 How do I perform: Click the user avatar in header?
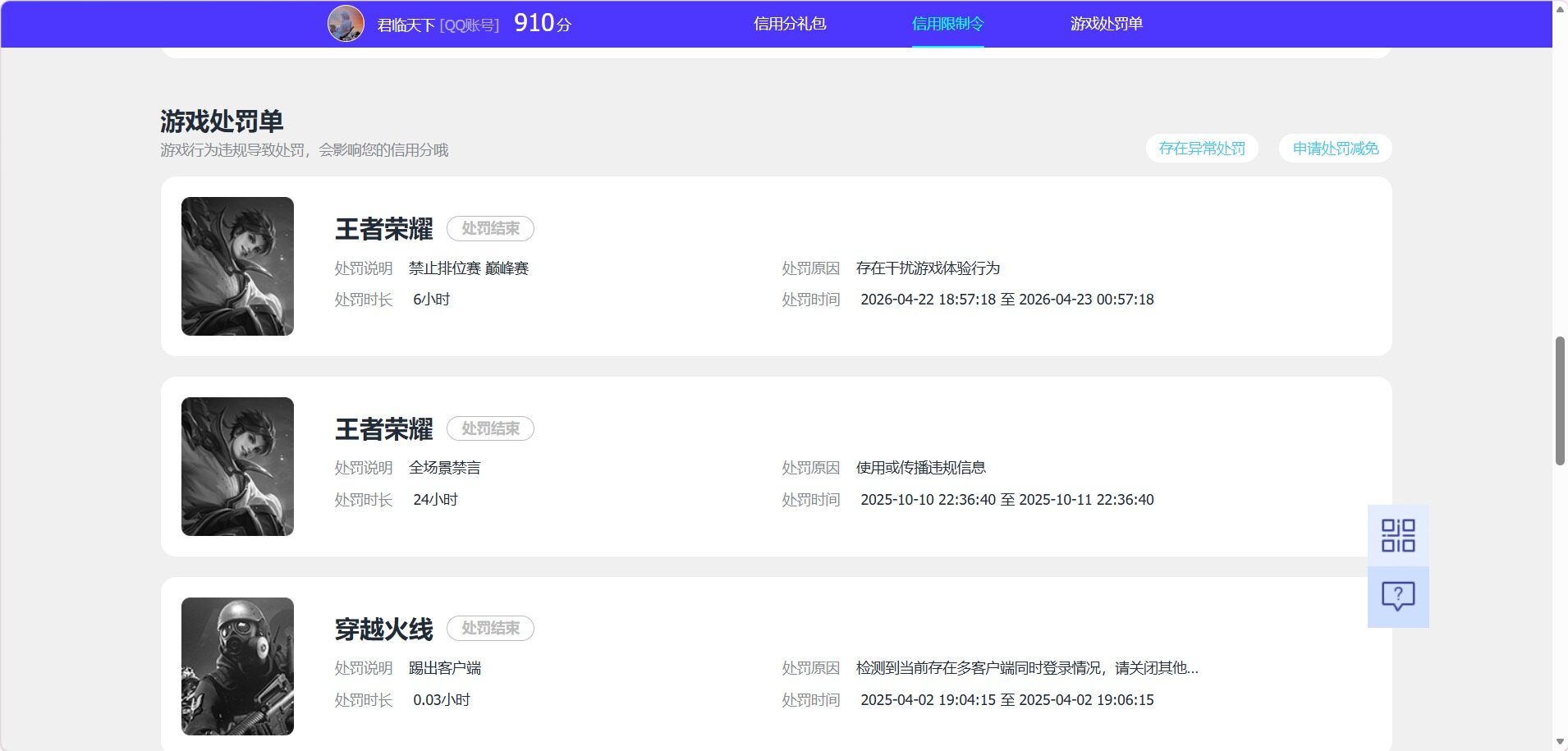pyautogui.click(x=346, y=24)
